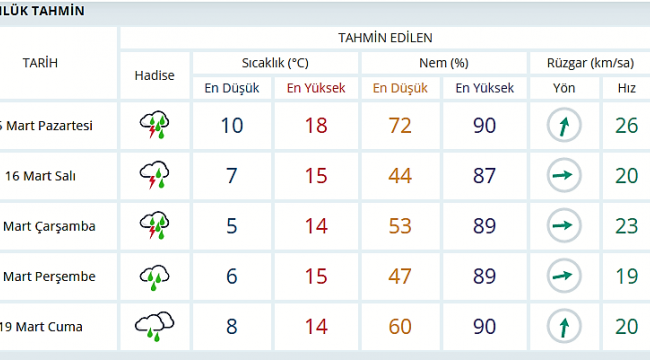The height and width of the screenshot is (360, 650).
Task: Click wind direction arrow for Mart Çarşamba
Action: tap(564, 226)
